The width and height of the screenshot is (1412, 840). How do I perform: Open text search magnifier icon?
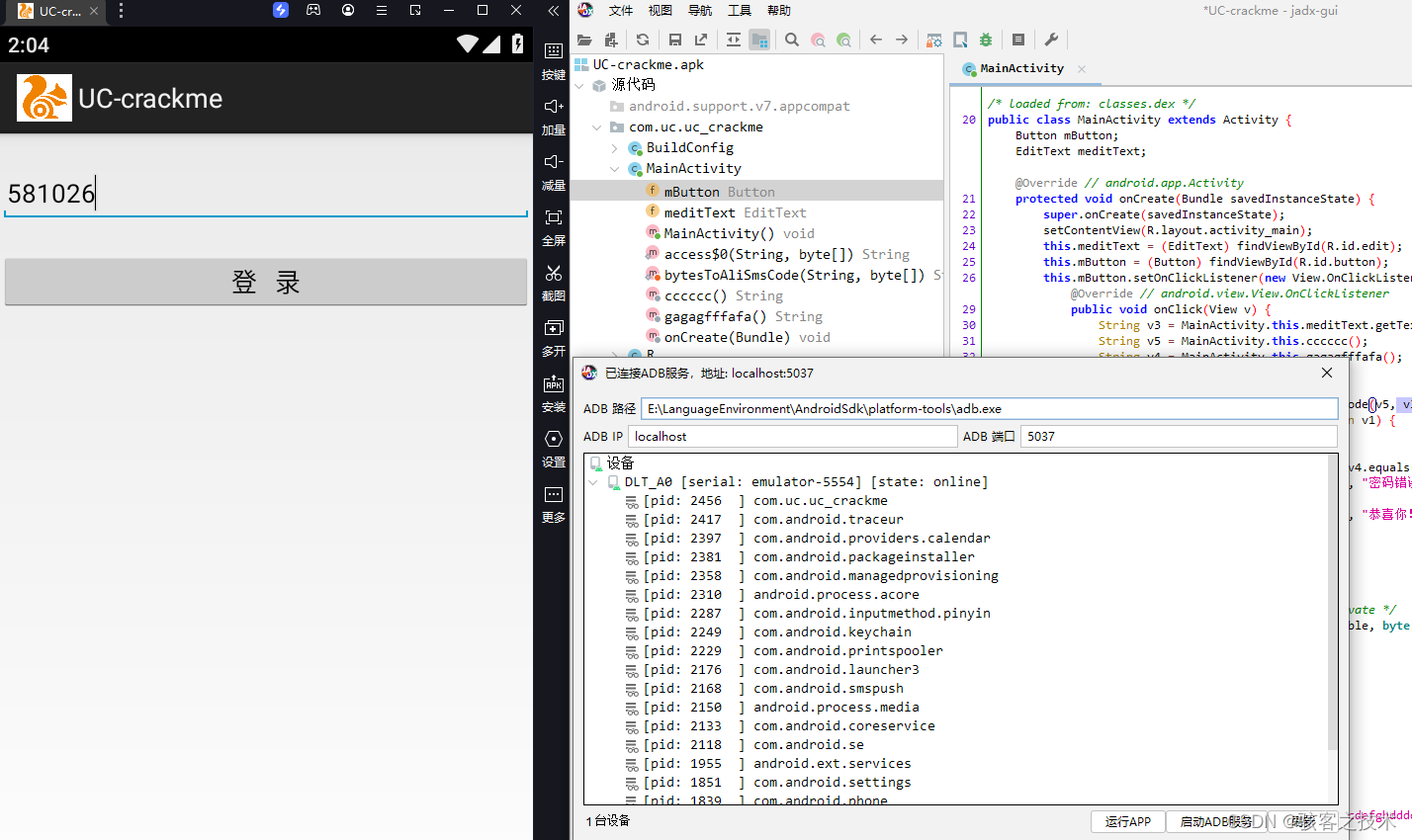792,40
